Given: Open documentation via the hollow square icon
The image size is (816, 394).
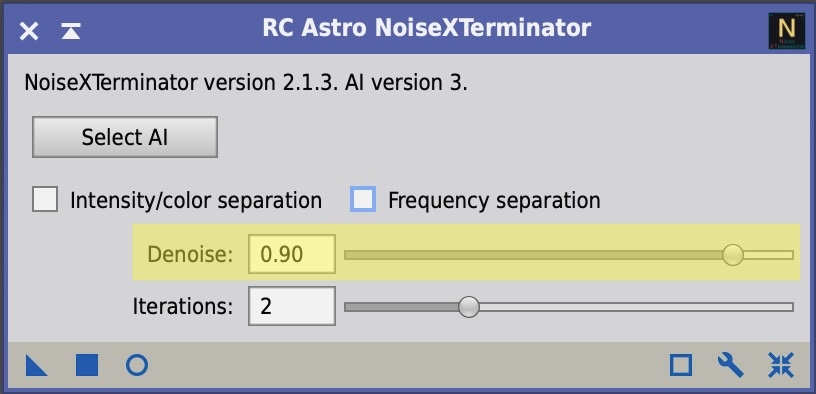Looking at the screenshot, I should click(681, 365).
